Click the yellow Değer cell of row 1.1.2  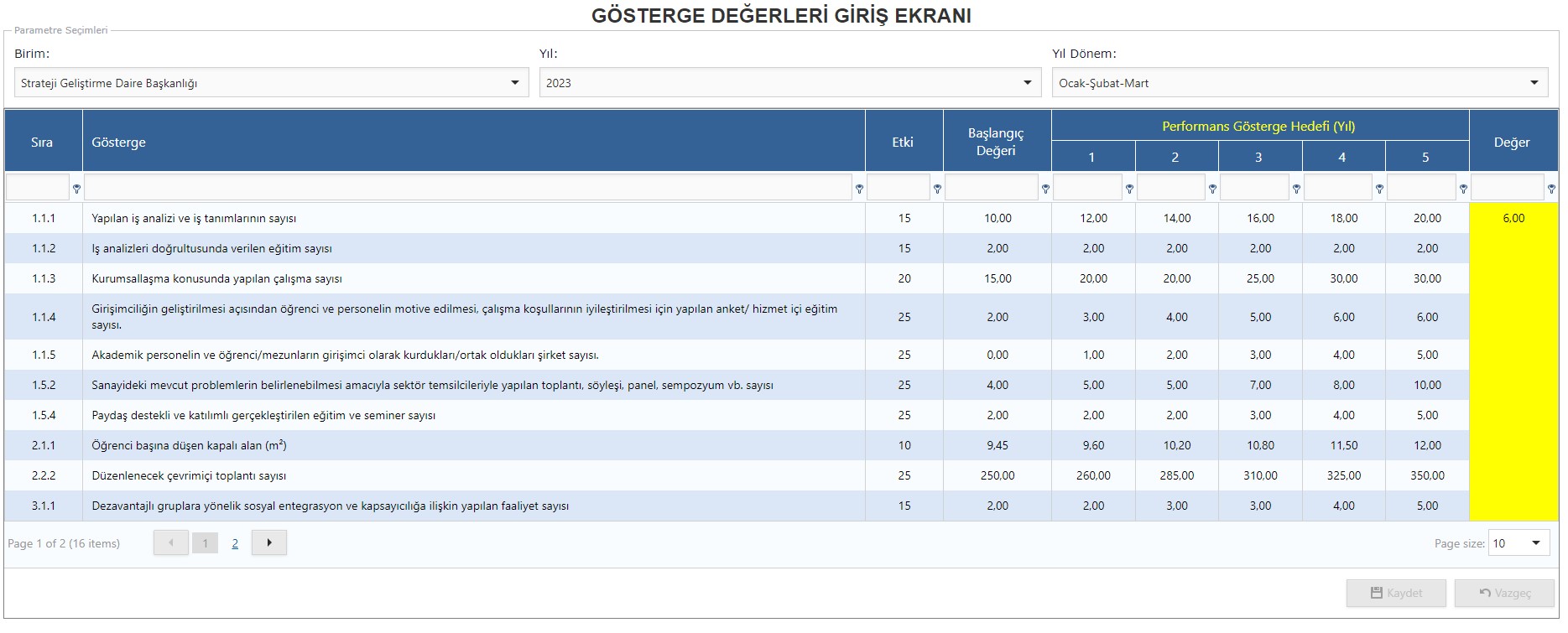coord(1513,248)
